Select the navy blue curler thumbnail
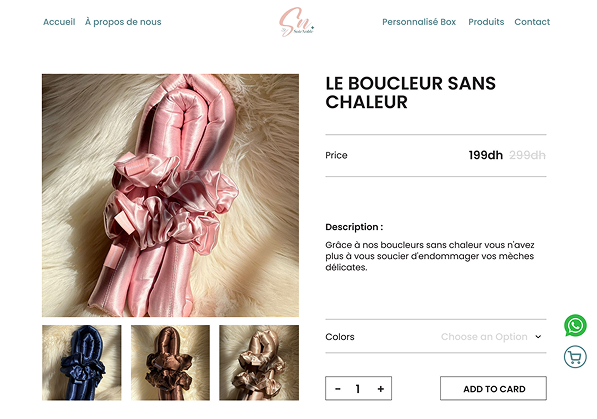Screen dimensions: 597x419 point(81,363)
